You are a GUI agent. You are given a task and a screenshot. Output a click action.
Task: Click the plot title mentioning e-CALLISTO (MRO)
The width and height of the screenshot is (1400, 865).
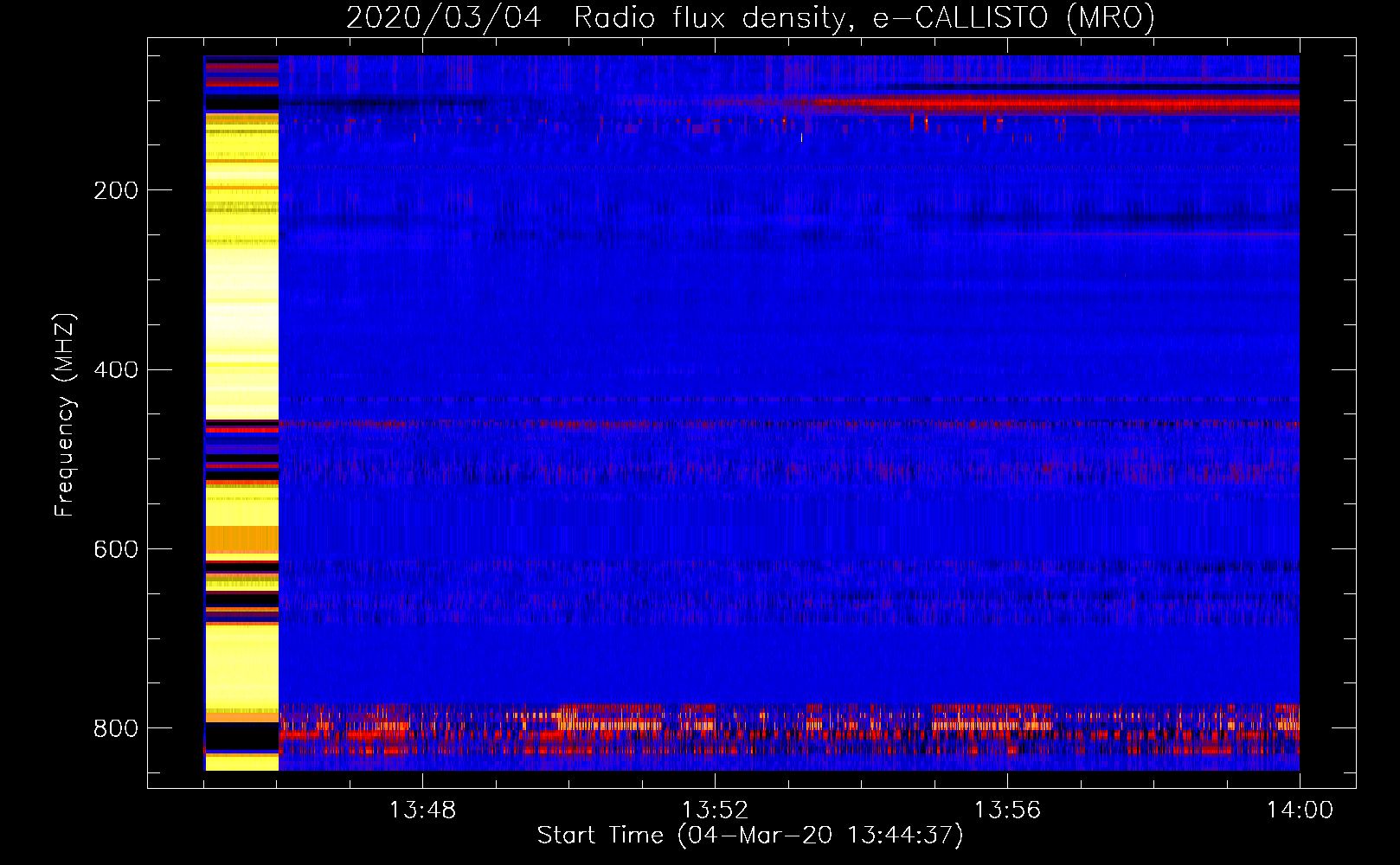coord(750,17)
